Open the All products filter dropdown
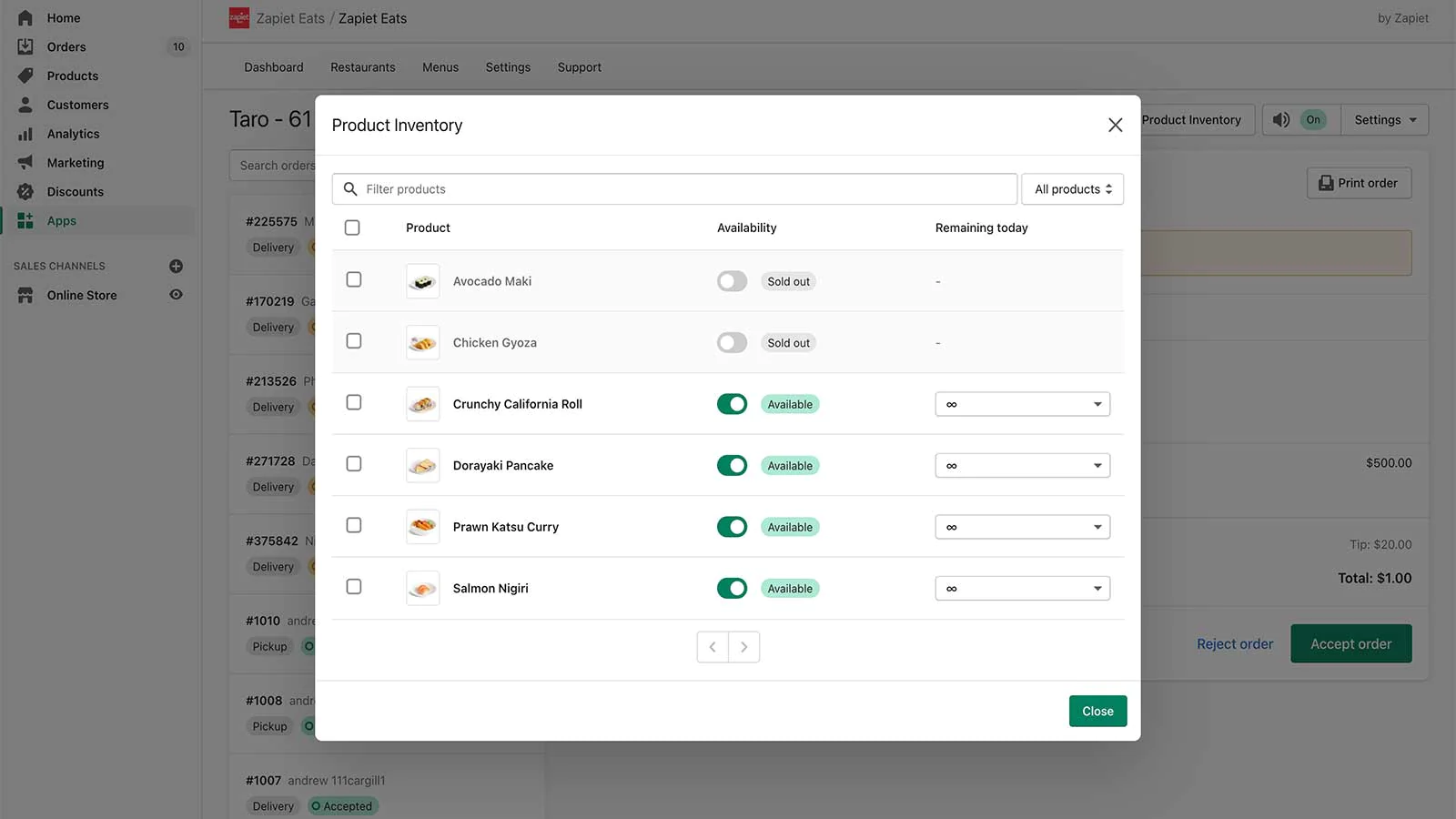The image size is (1456, 819). click(x=1072, y=189)
